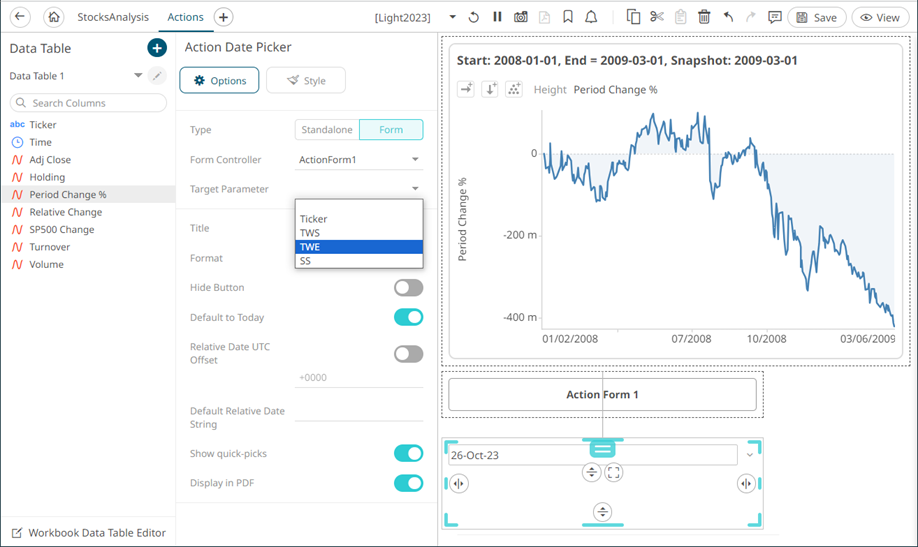
Task: Click the Search Columns input field
Action: point(89,103)
